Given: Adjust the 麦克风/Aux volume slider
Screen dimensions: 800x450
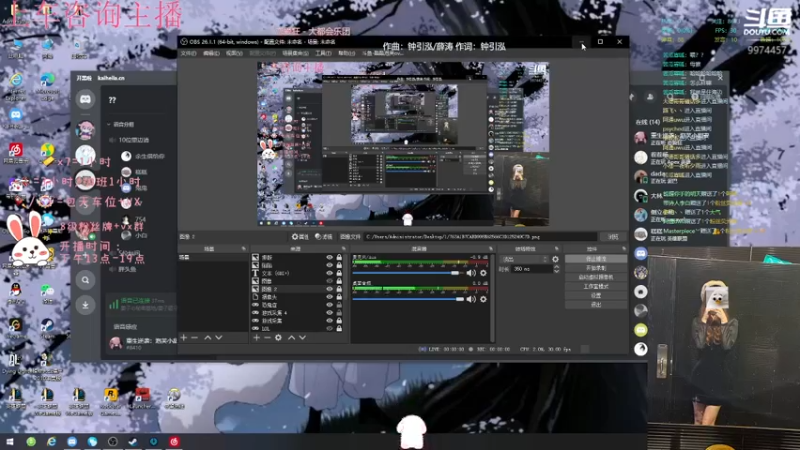Looking at the screenshot, I should click(x=407, y=273).
